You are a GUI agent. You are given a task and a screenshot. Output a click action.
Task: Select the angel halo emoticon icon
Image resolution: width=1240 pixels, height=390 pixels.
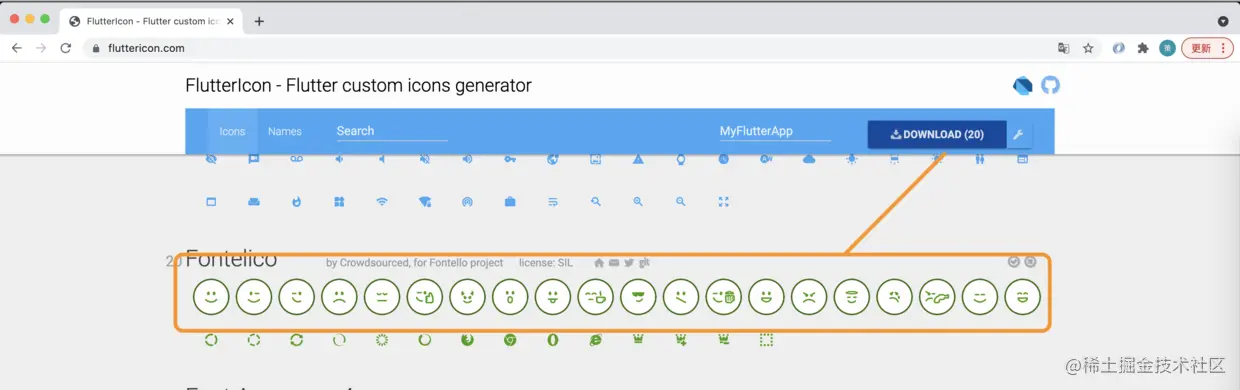pyautogui.click(x=852, y=297)
